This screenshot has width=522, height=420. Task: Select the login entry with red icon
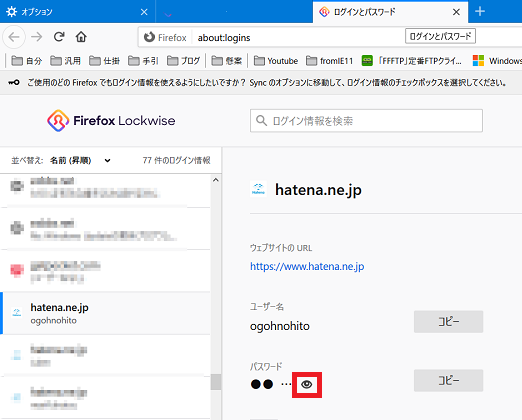105,271
